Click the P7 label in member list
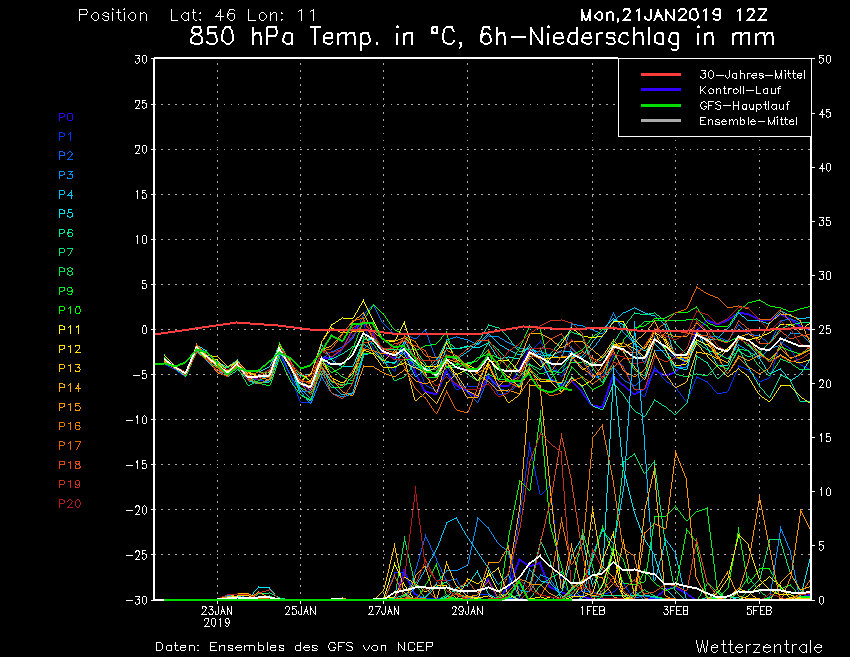This screenshot has width=850, height=657. click(x=66, y=252)
